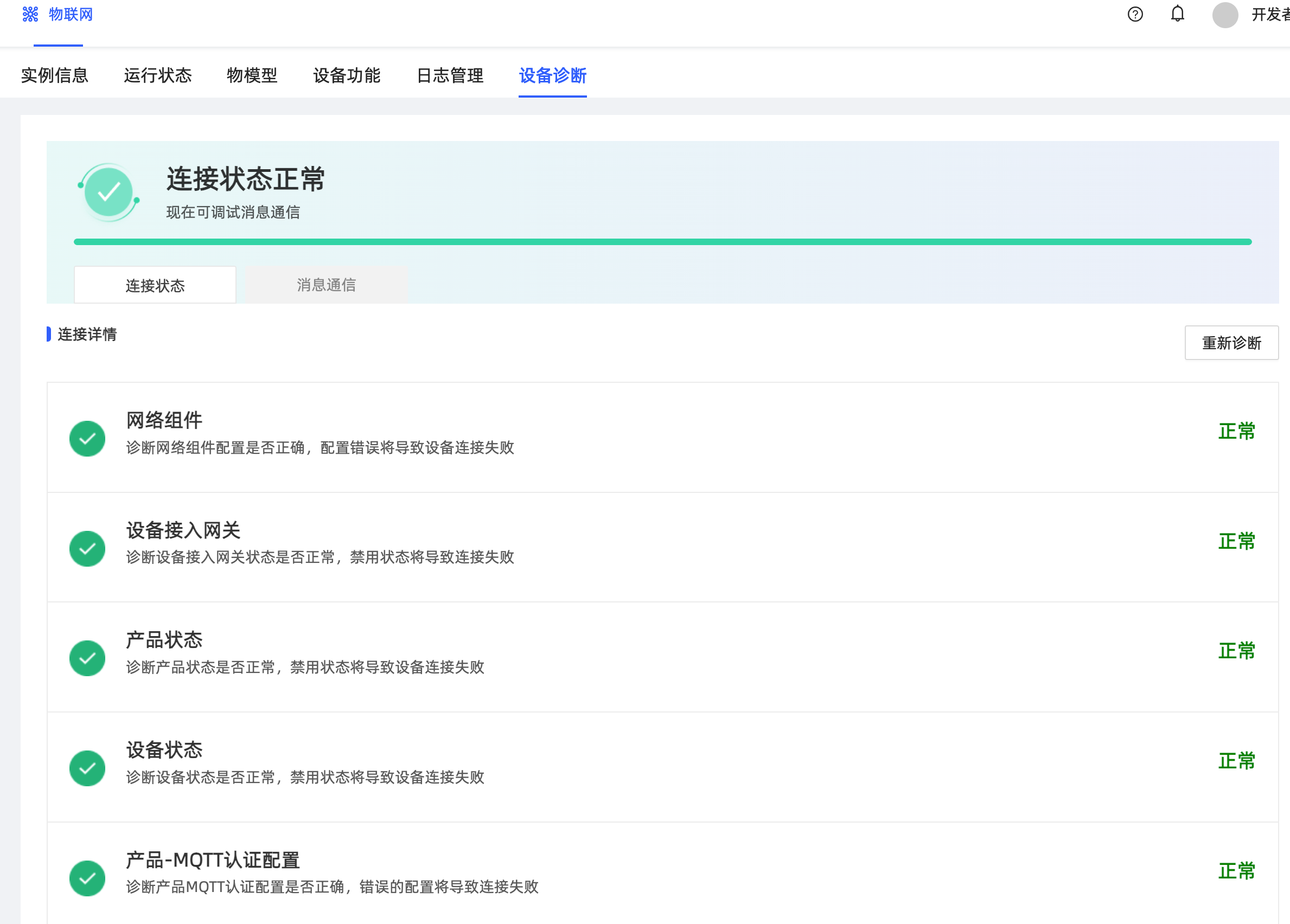Click the 连接状态正常 heading
The image size is (1290, 924).
[x=246, y=179]
